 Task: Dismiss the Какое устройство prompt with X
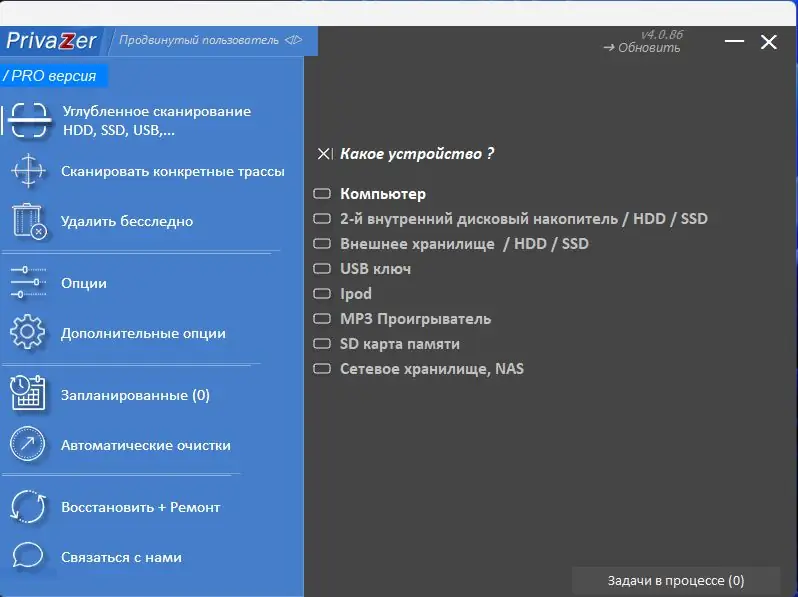[x=324, y=154]
